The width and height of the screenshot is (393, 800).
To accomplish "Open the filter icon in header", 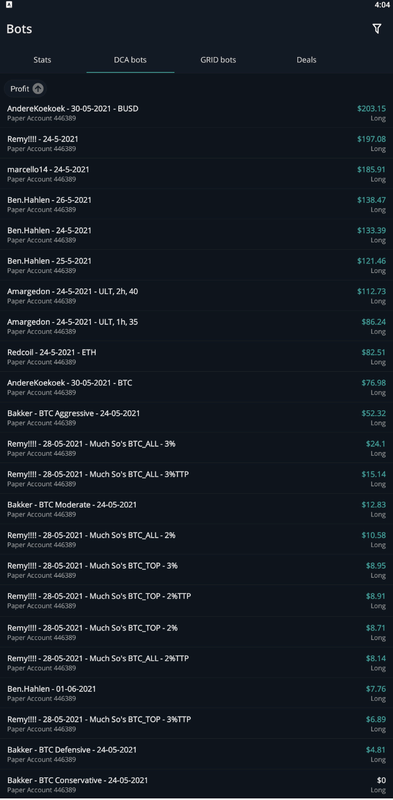I will (377, 29).
